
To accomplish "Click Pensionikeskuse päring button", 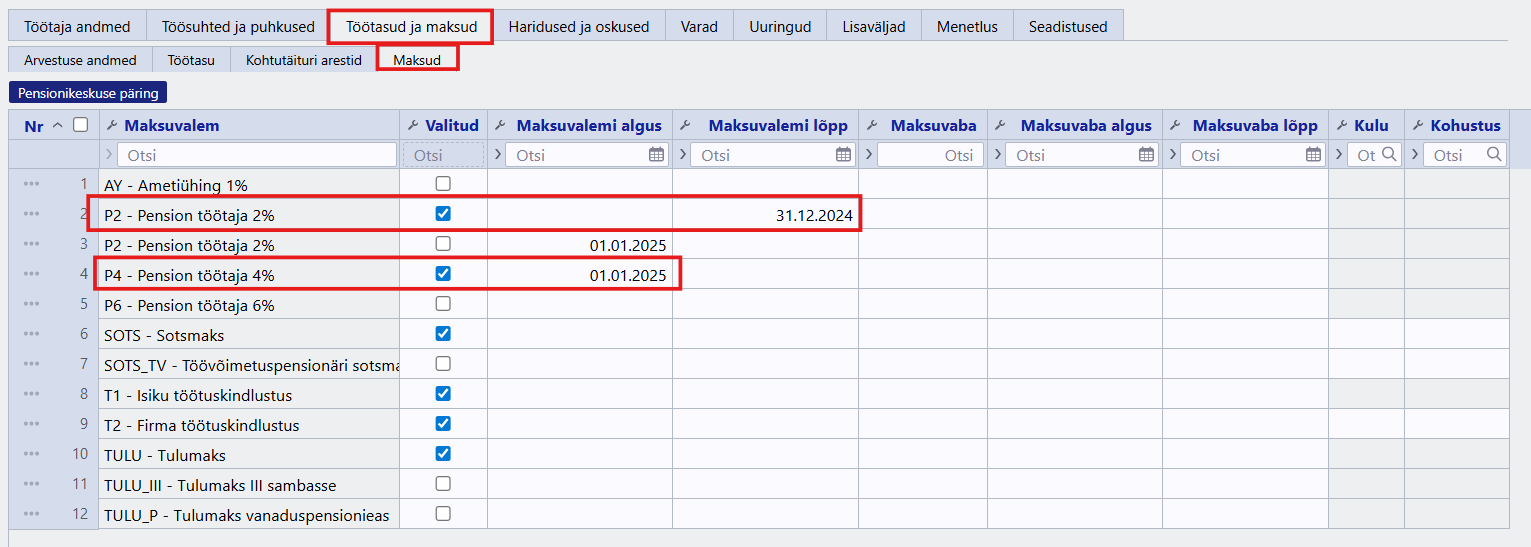I will 88,93.
